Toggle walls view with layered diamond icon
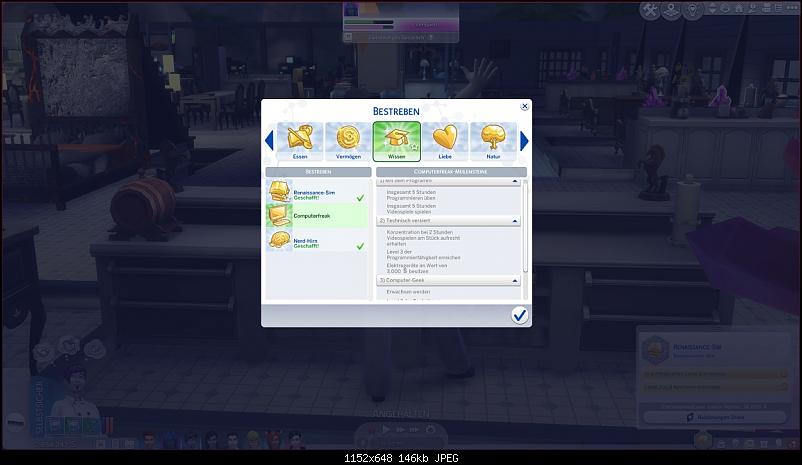Viewport: 802px width, 465px height. click(x=725, y=8)
